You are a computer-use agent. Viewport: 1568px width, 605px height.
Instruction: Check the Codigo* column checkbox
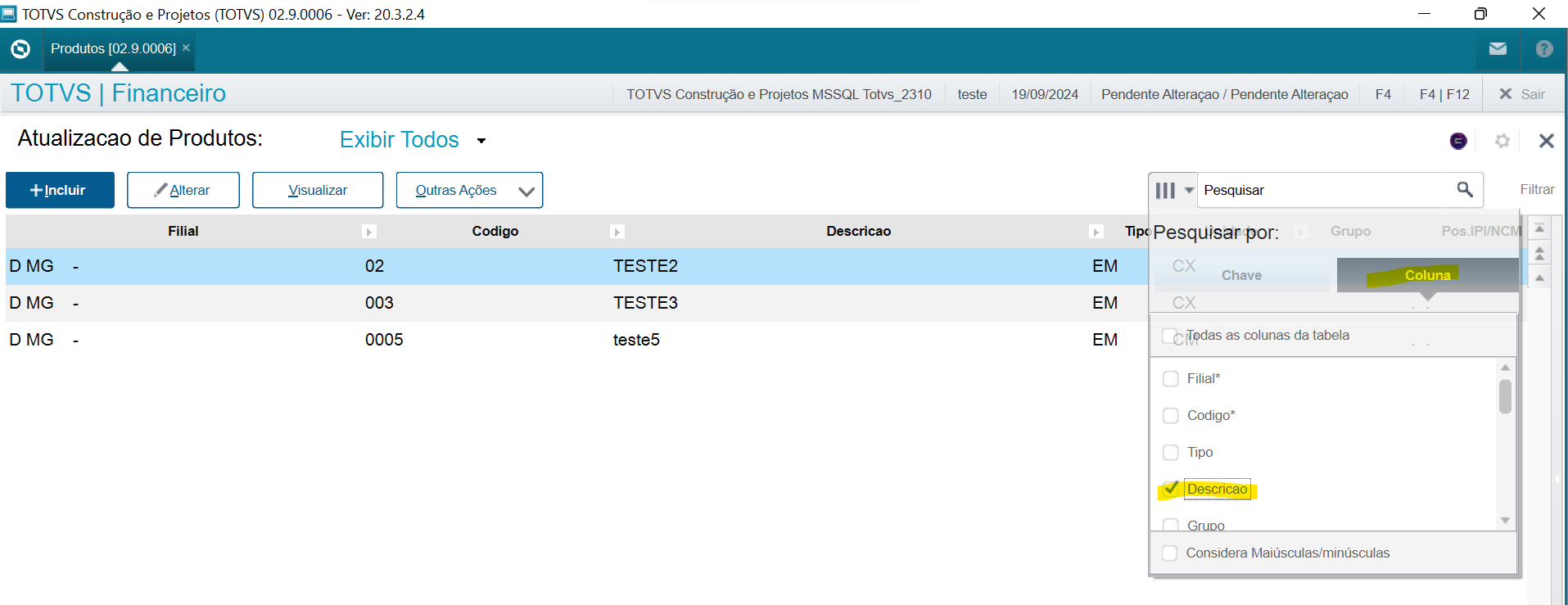click(1171, 416)
